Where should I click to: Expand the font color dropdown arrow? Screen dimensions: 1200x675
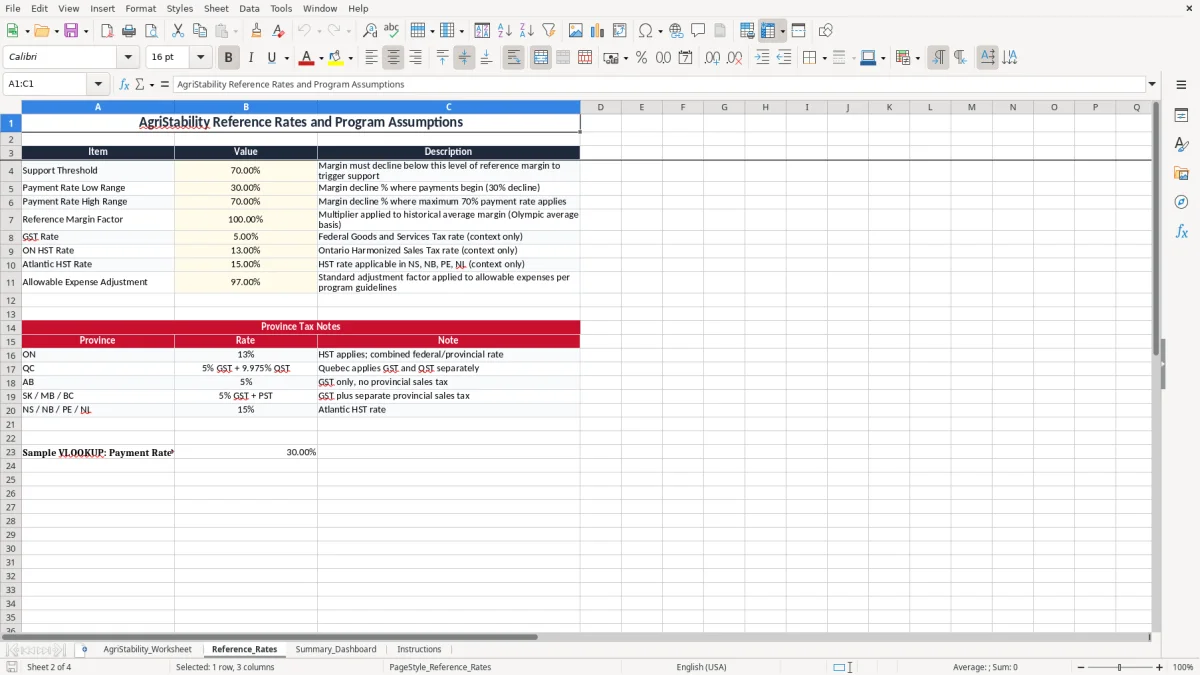tap(321, 58)
